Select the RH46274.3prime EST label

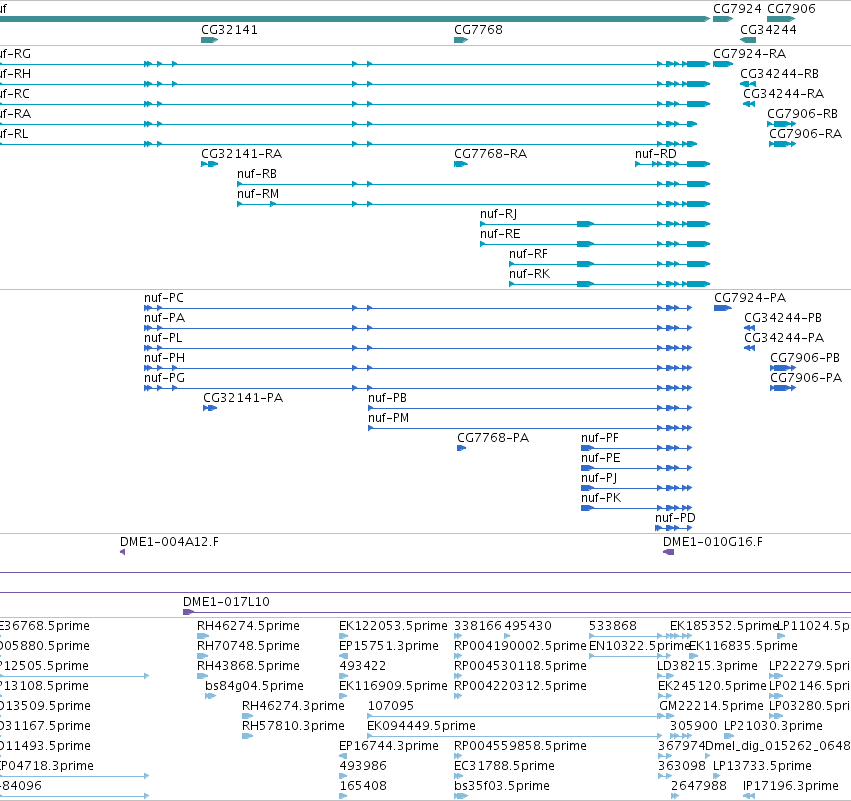pyautogui.click(x=293, y=706)
